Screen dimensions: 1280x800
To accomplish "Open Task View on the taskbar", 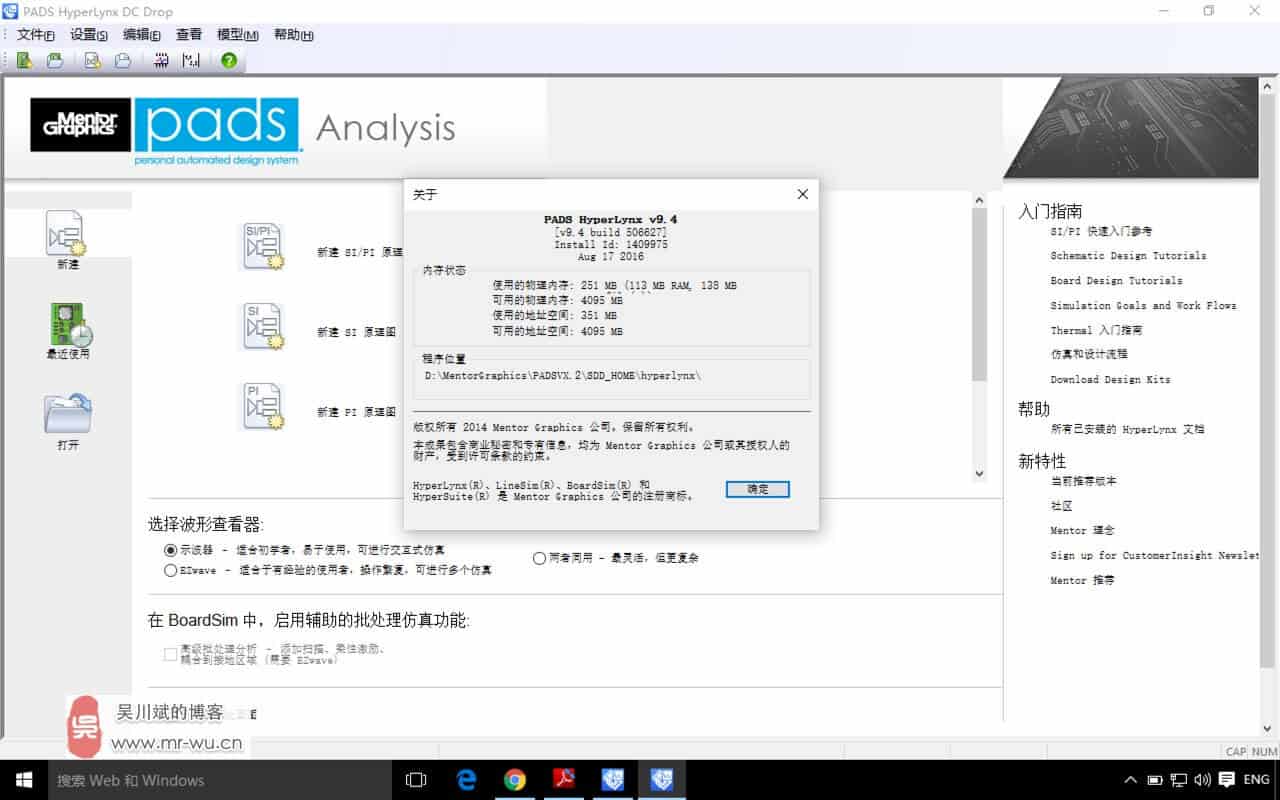I will [x=416, y=780].
